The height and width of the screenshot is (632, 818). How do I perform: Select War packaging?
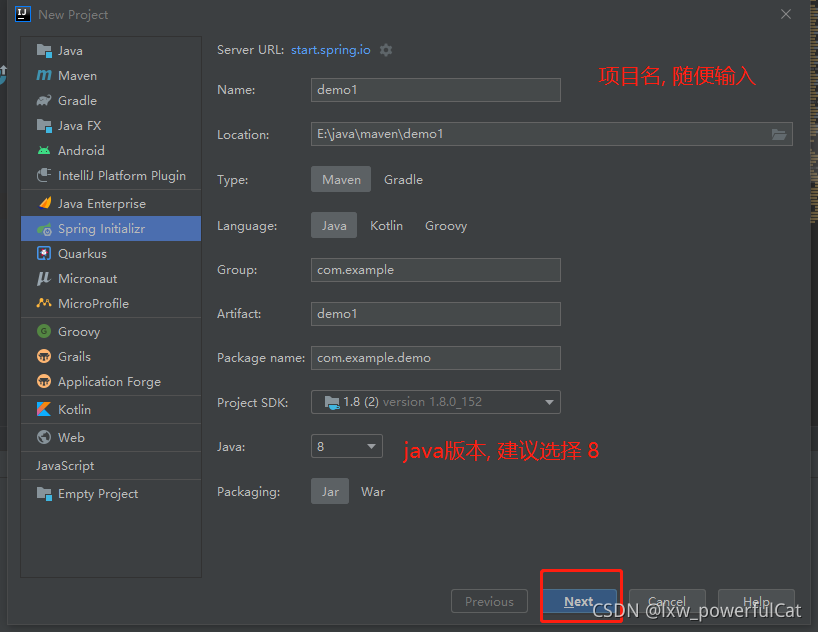pyautogui.click(x=373, y=492)
